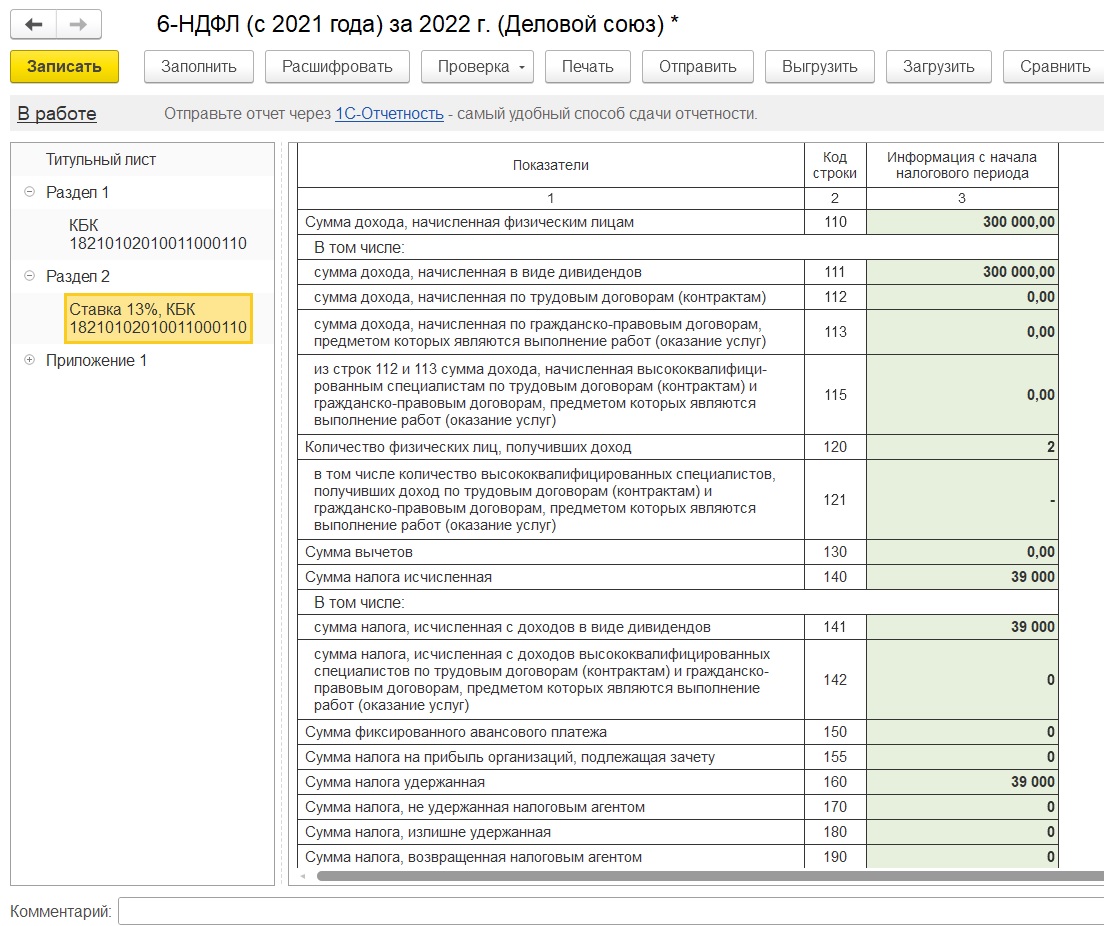Click text 'Сумма налога, излишне удержанная'
This screenshot has width=1104, height=926.
click(x=427, y=832)
